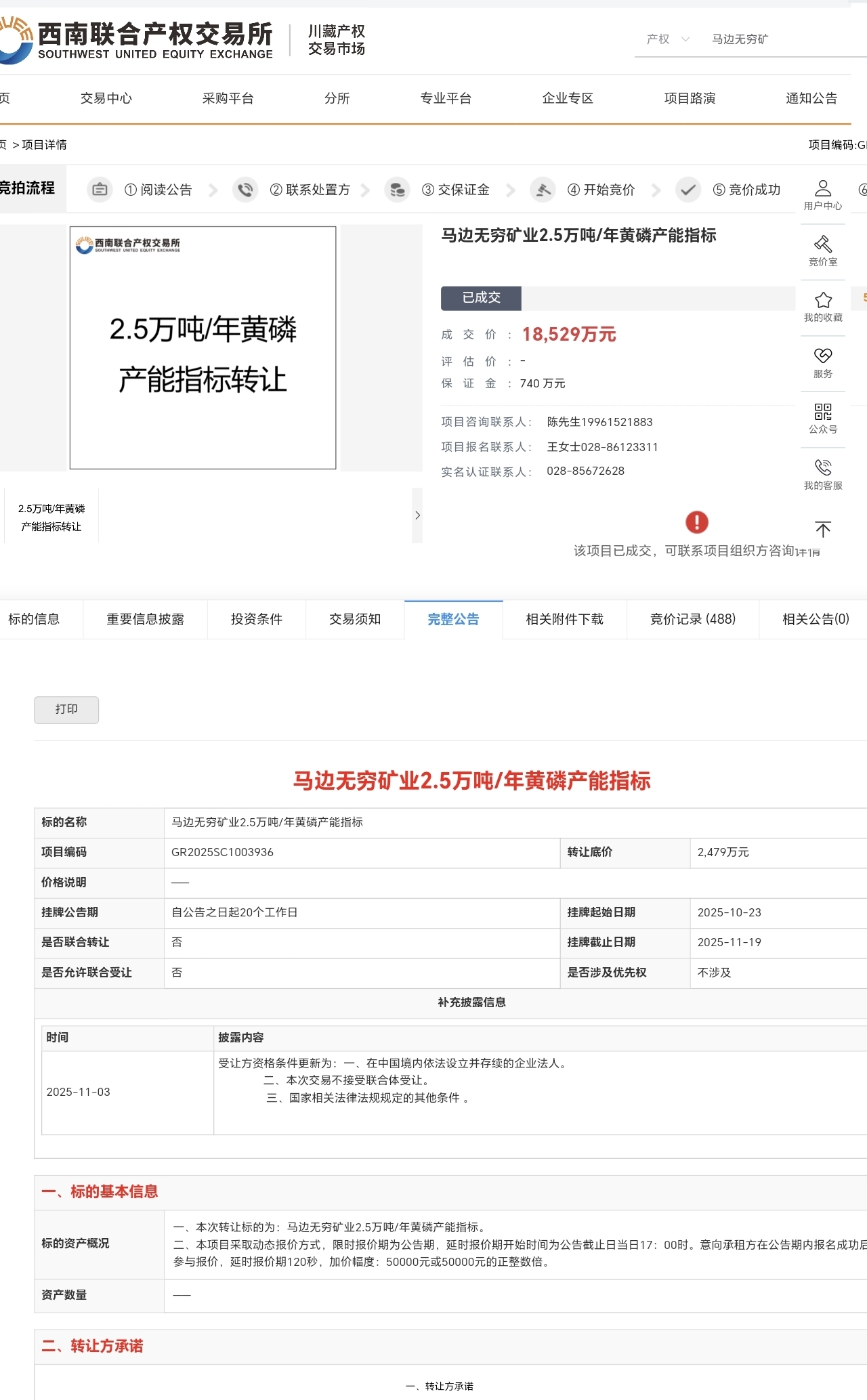Image resolution: width=867 pixels, height=1400 pixels.
Task: Open the 交易中心 menu
Action: (106, 98)
